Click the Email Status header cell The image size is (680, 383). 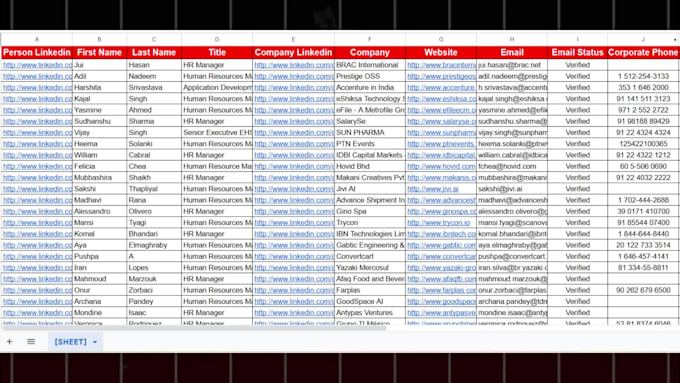pyautogui.click(x=577, y=52)
